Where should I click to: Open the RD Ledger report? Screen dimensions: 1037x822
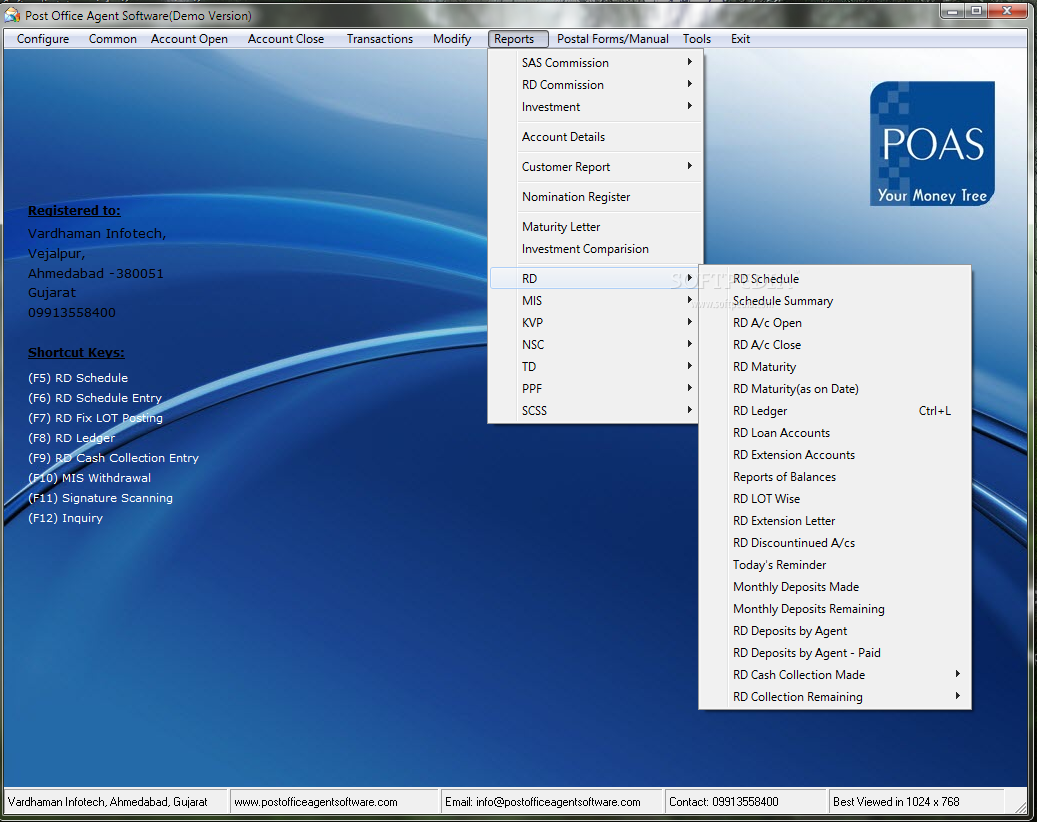click(x=835, y=410)
